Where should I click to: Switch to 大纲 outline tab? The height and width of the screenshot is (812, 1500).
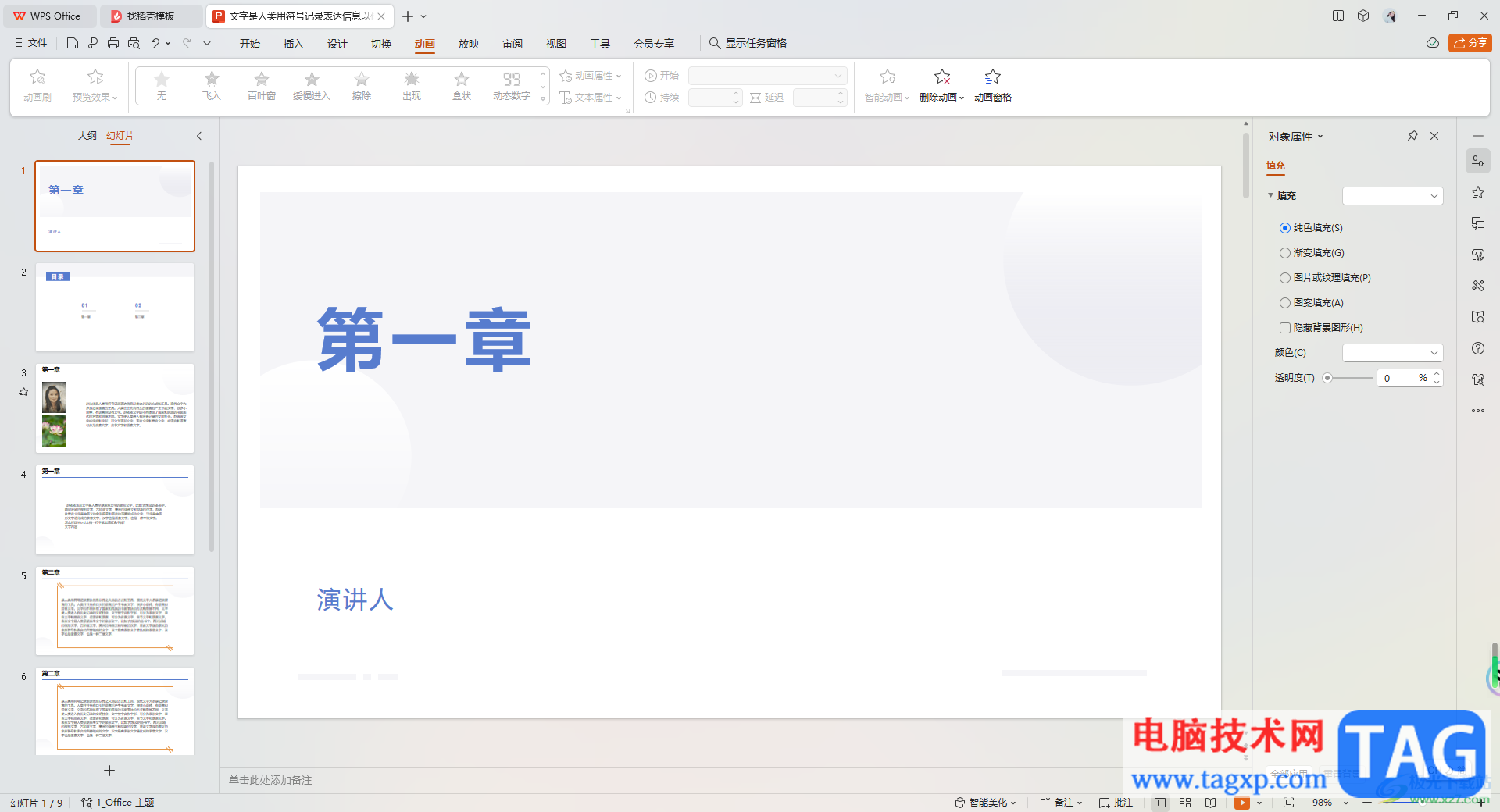(87, 136)
